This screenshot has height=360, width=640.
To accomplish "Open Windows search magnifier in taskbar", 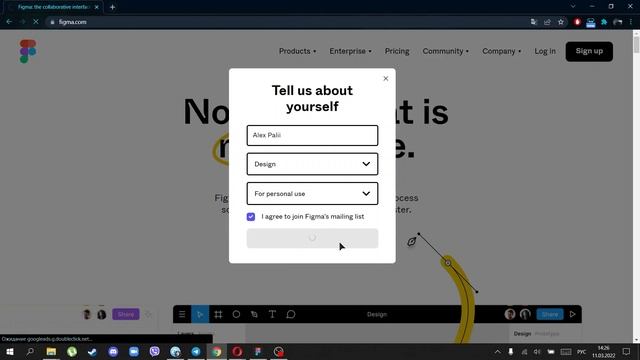I will (x=30, y=351).
